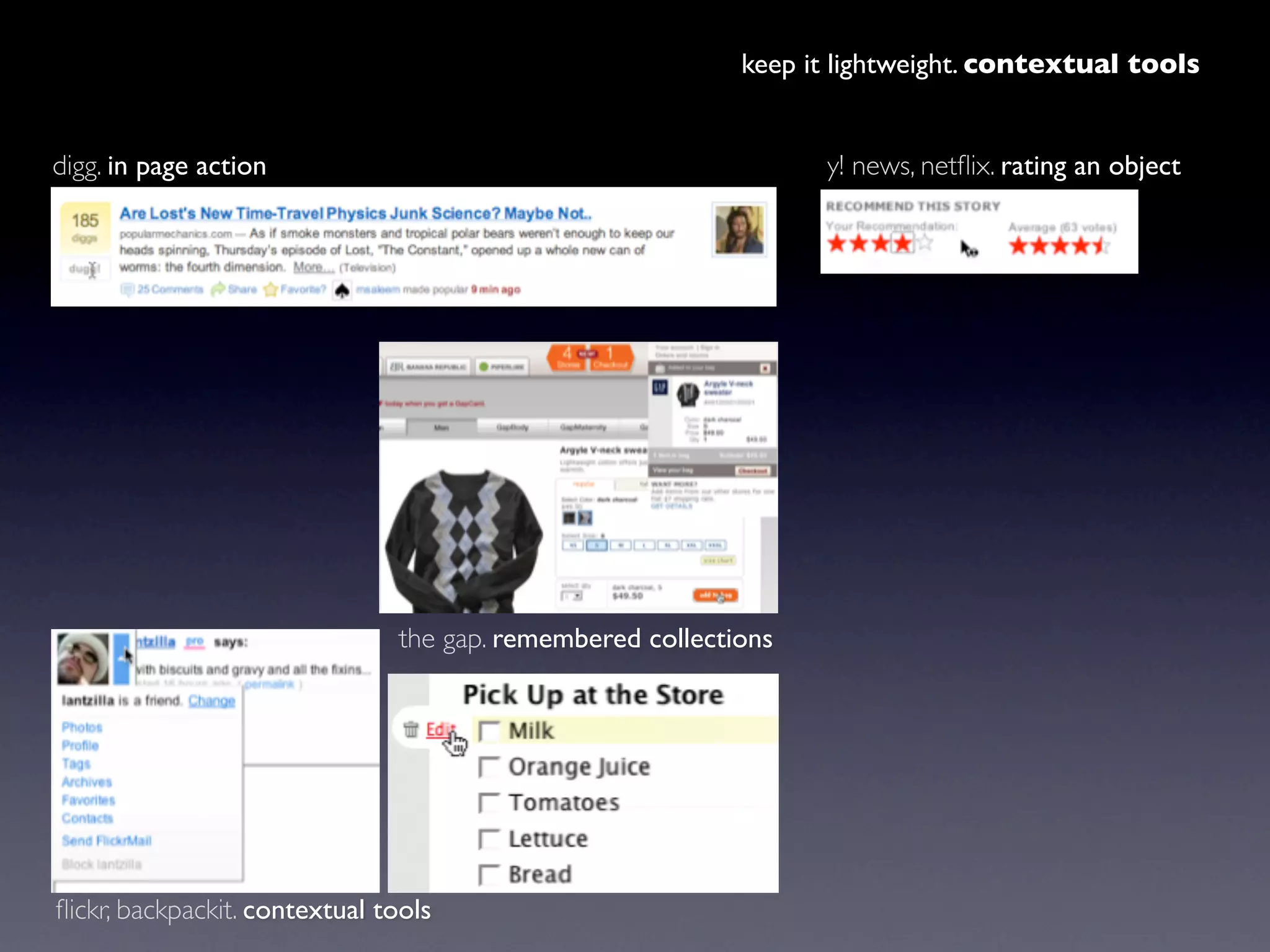The width and height of the screenshot is (1270, 952).
Task: Set fifth empty star in Your Recommendation
Action: pos(925,242)
